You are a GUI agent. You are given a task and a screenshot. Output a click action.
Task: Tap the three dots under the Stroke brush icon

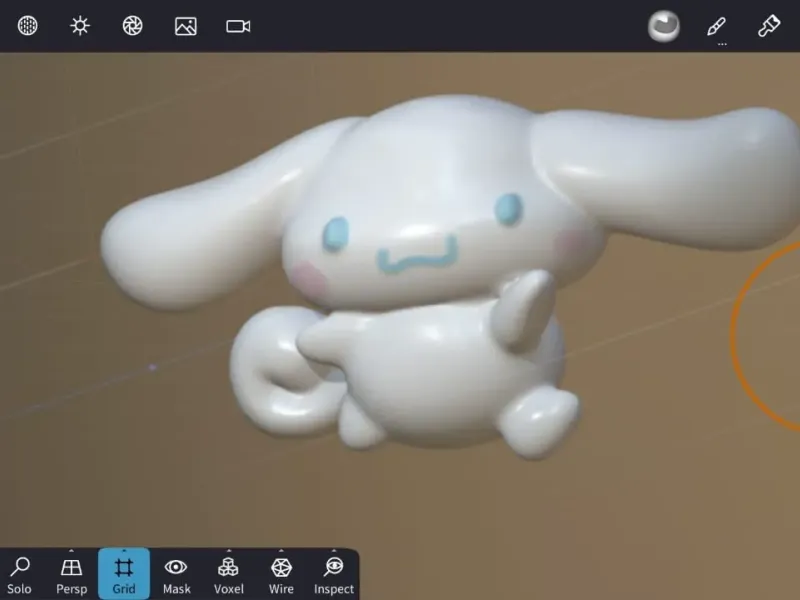click(x=722, y=44)
